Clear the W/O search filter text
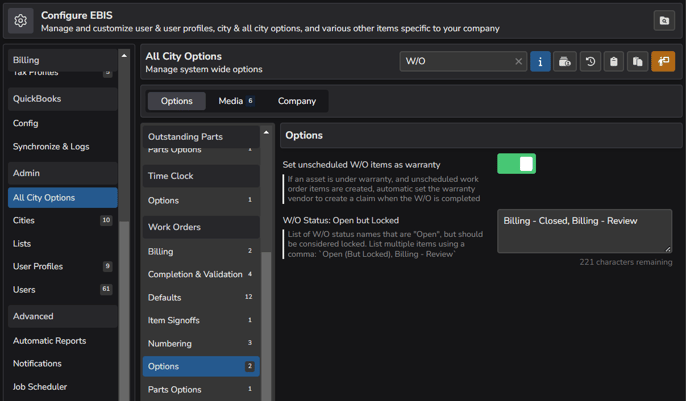This screenshot has height=401, width=686. click(518, 62)
